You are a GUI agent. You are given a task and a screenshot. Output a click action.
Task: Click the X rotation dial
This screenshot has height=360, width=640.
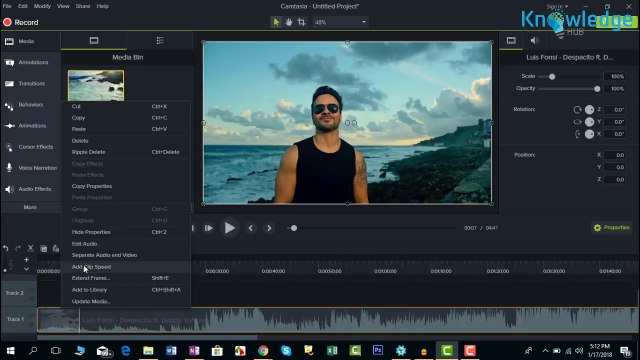[x=589, y=134]
